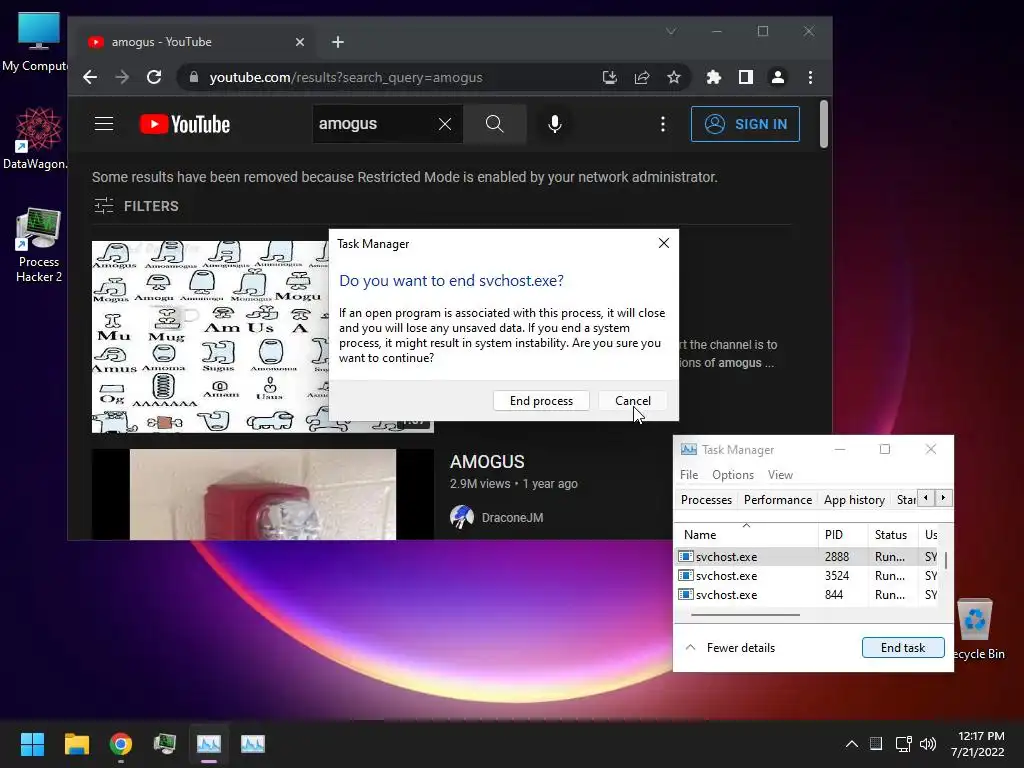1024x768 pixels.
Task: Click YouTube search magnifier button
Action: click(495, 123)
